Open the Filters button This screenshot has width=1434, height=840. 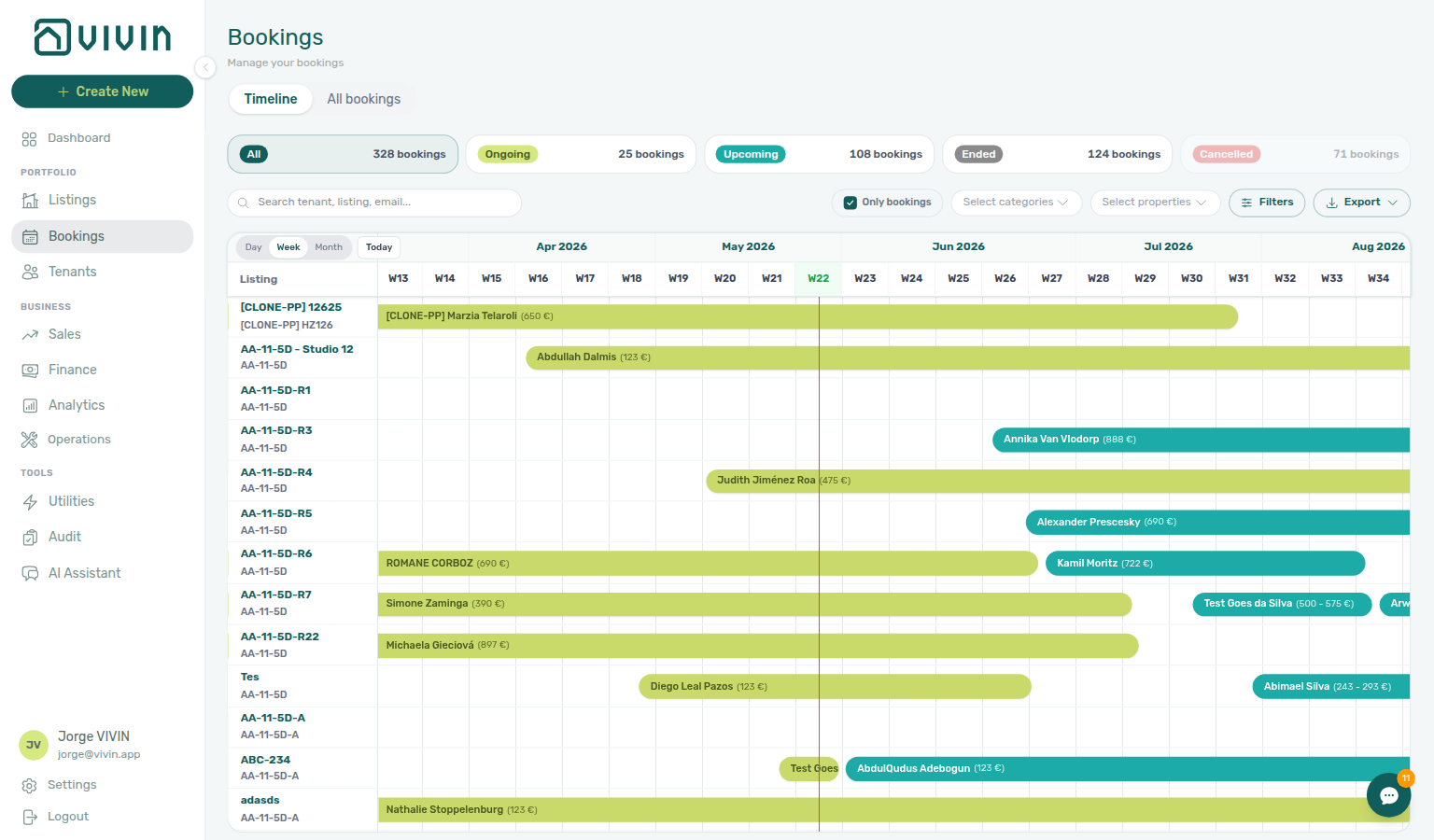click(x=1267, y=203)
